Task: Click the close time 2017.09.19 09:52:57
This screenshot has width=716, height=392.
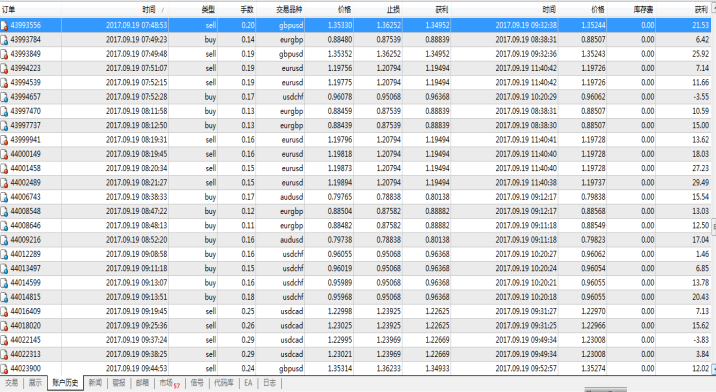Action: click(526, 369)
